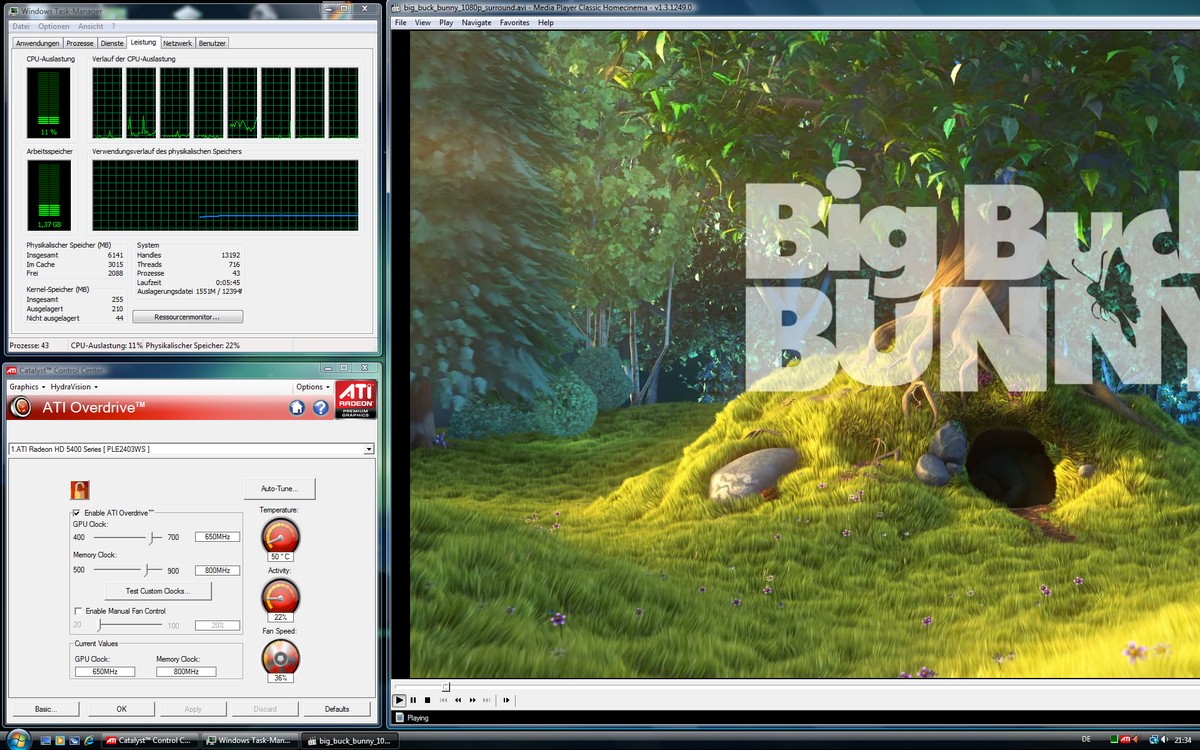Switch to the Dienste tab
This screenshot has height=750, width=1200.
[112, 43]
